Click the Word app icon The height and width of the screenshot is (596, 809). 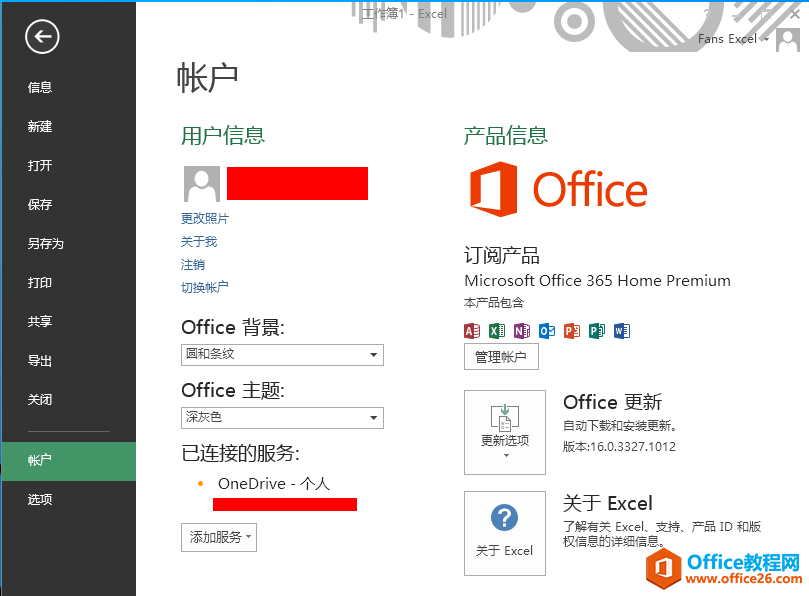622,331
